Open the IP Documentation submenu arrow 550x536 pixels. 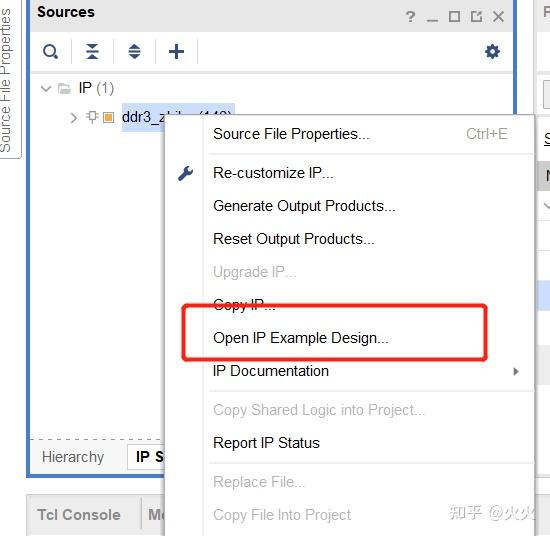click(515, 371)
